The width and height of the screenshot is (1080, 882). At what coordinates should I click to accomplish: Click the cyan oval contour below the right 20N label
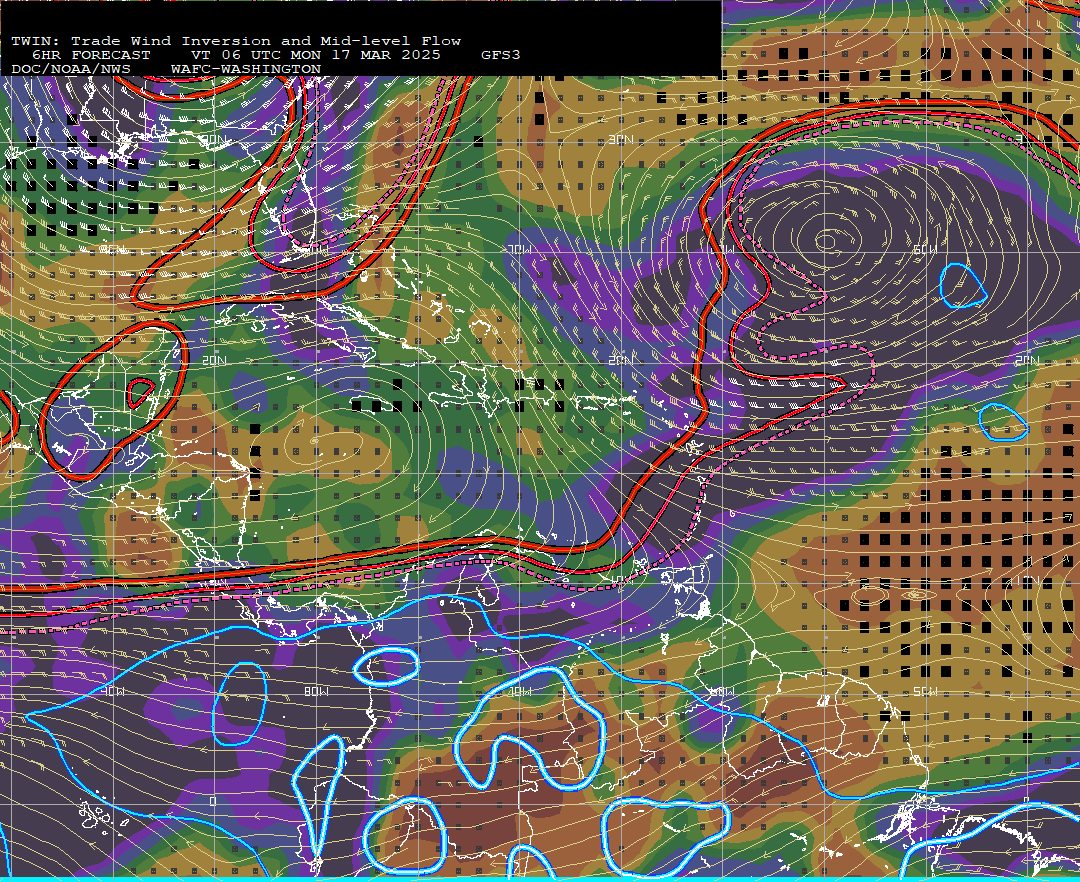click(x=1004, y=422)
